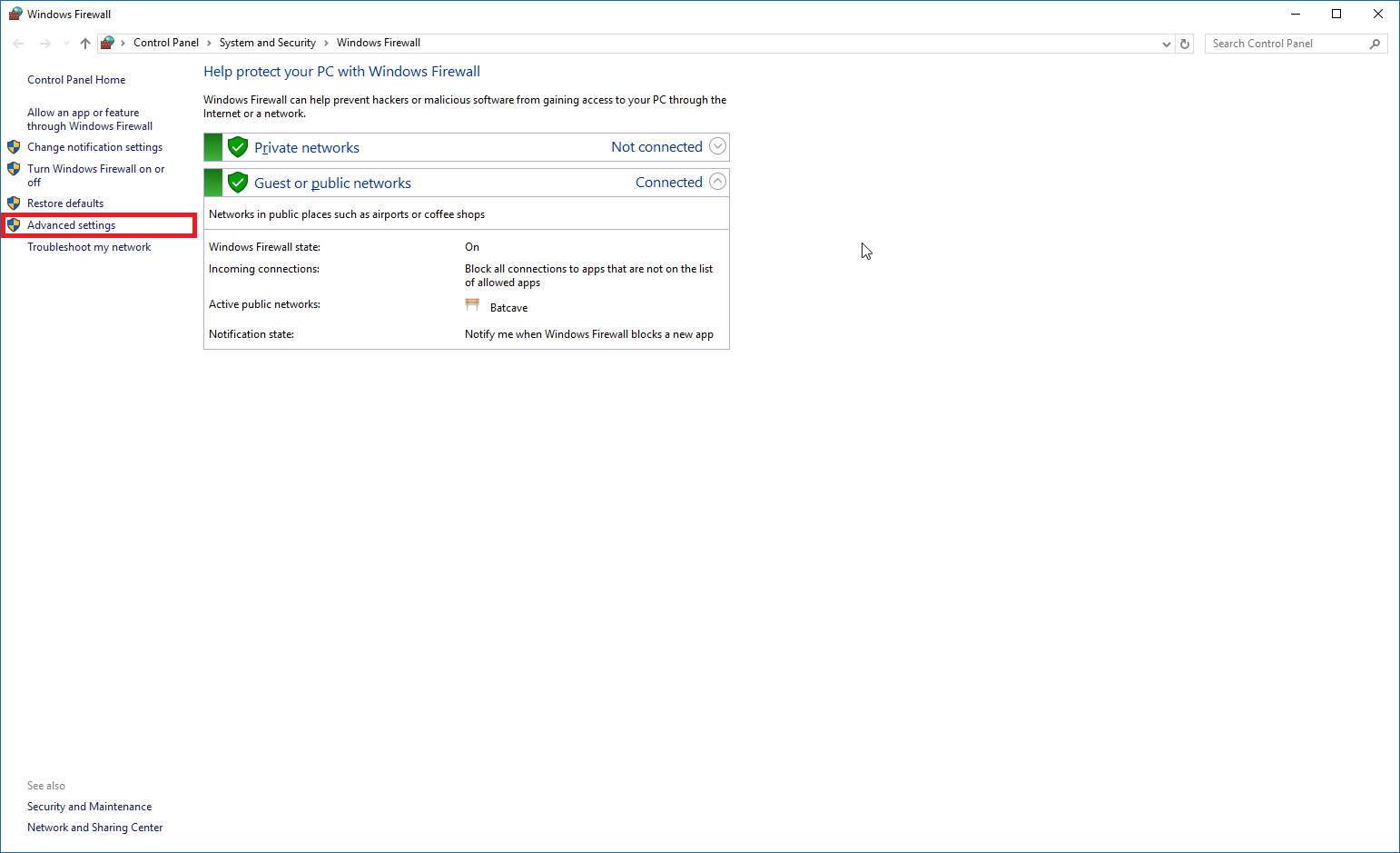The height and width of the screenshot is (853, 1400).
Task: Click shield icon beside Restore defaults
Action: pyautogui.click(x=14, y=203)
